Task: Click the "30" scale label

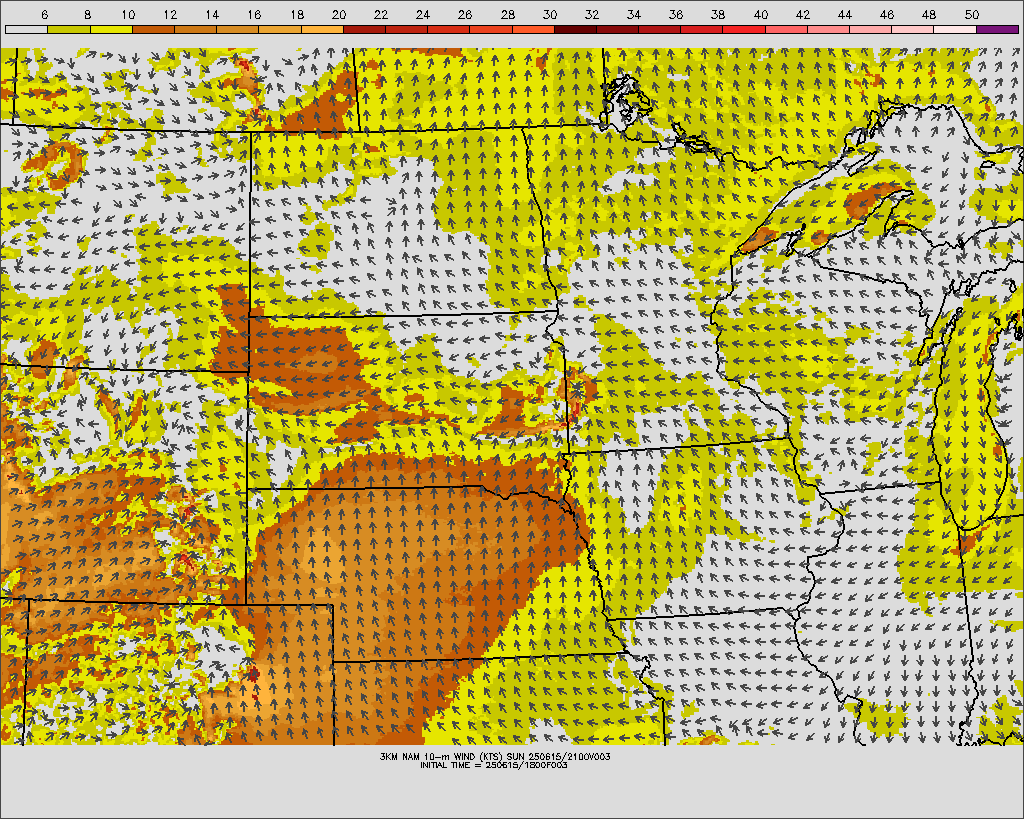Action: pos(550,14)
